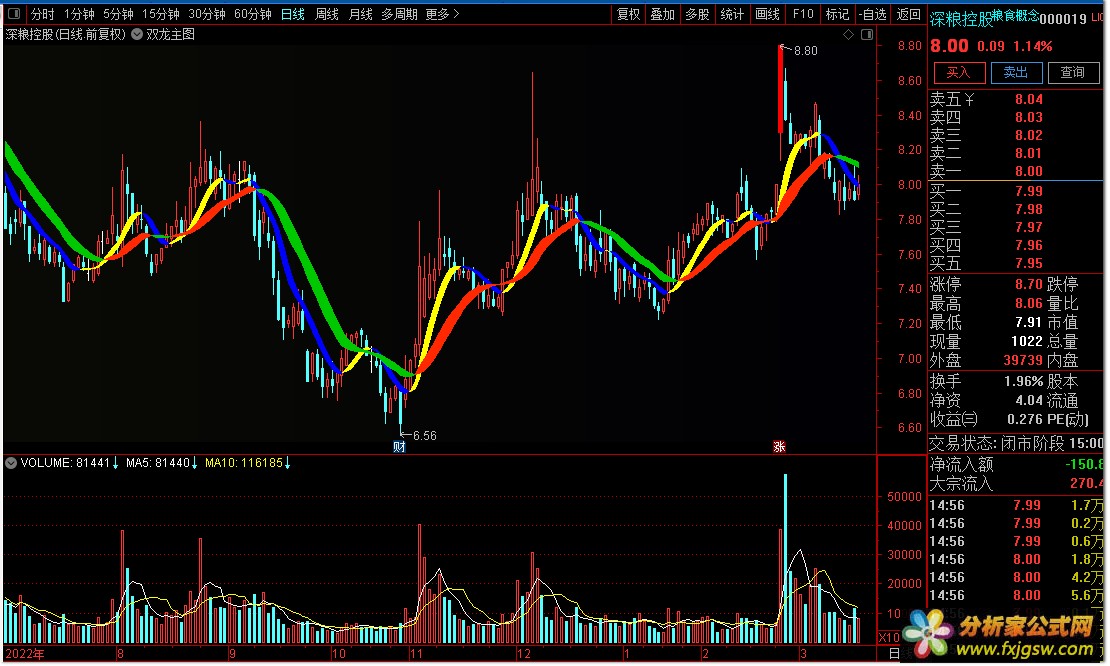Switch to 分时 chart tab

point(42,13)
